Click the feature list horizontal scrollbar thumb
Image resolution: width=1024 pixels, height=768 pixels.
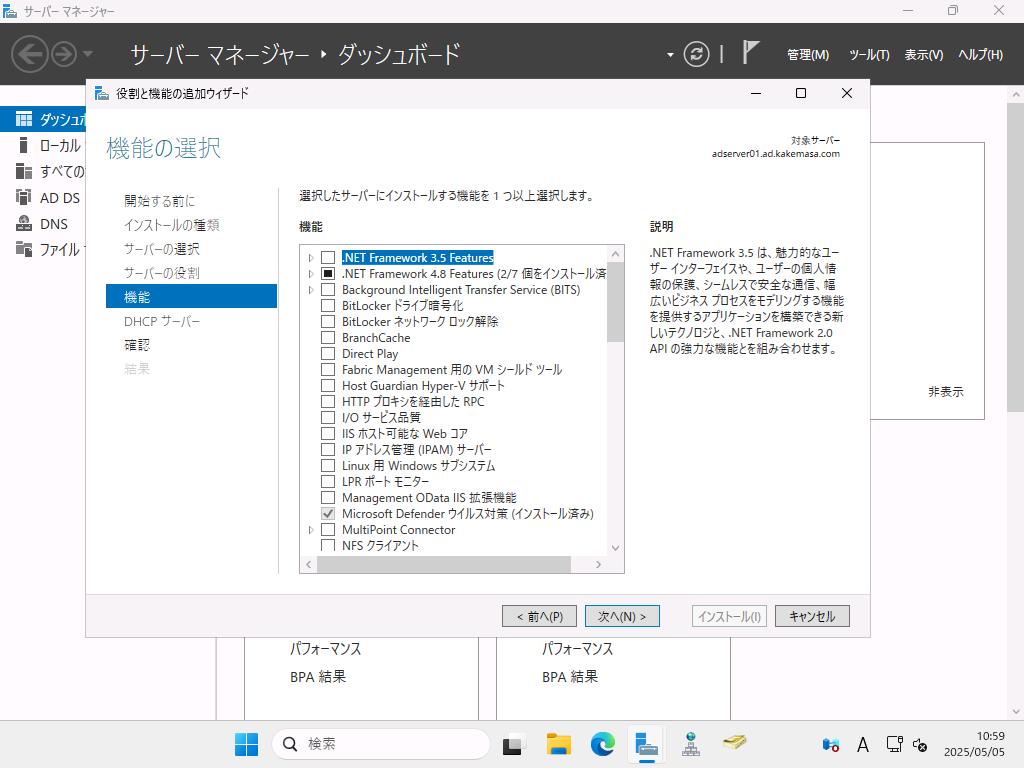444,564
